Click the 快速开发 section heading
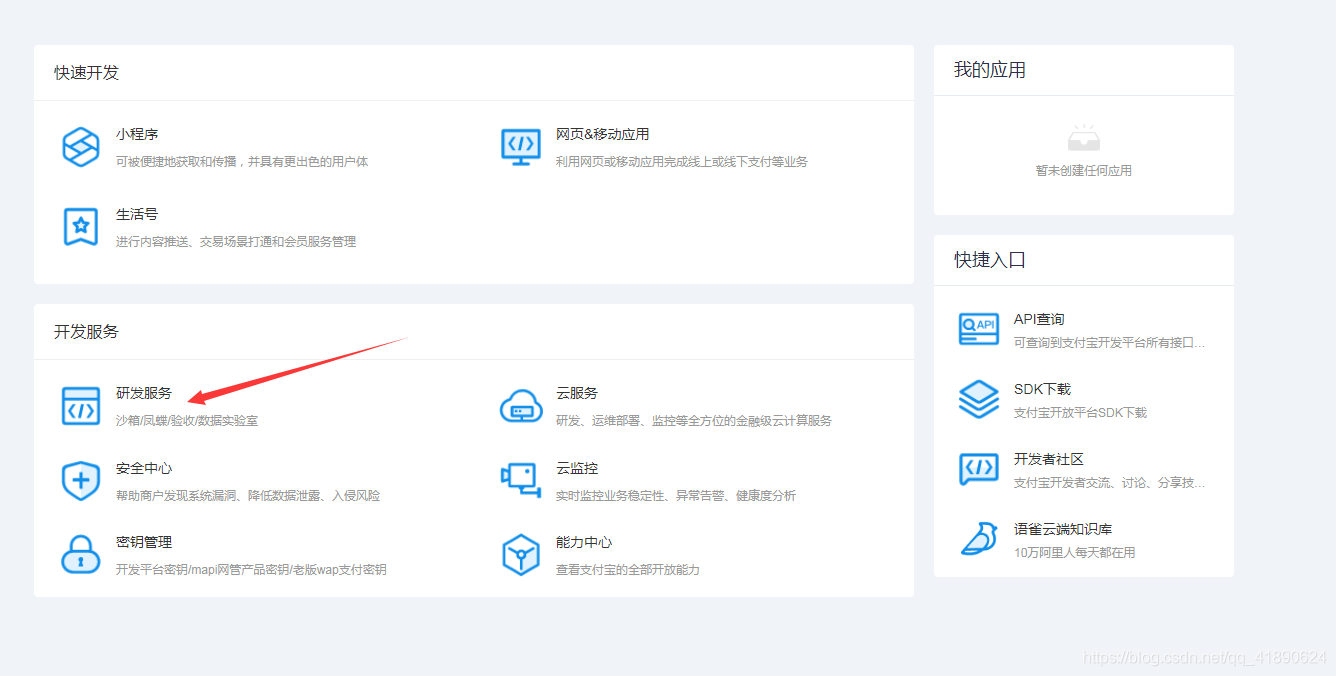The height and width of the screenshot is (676, 1336). (x=87, y=73)
